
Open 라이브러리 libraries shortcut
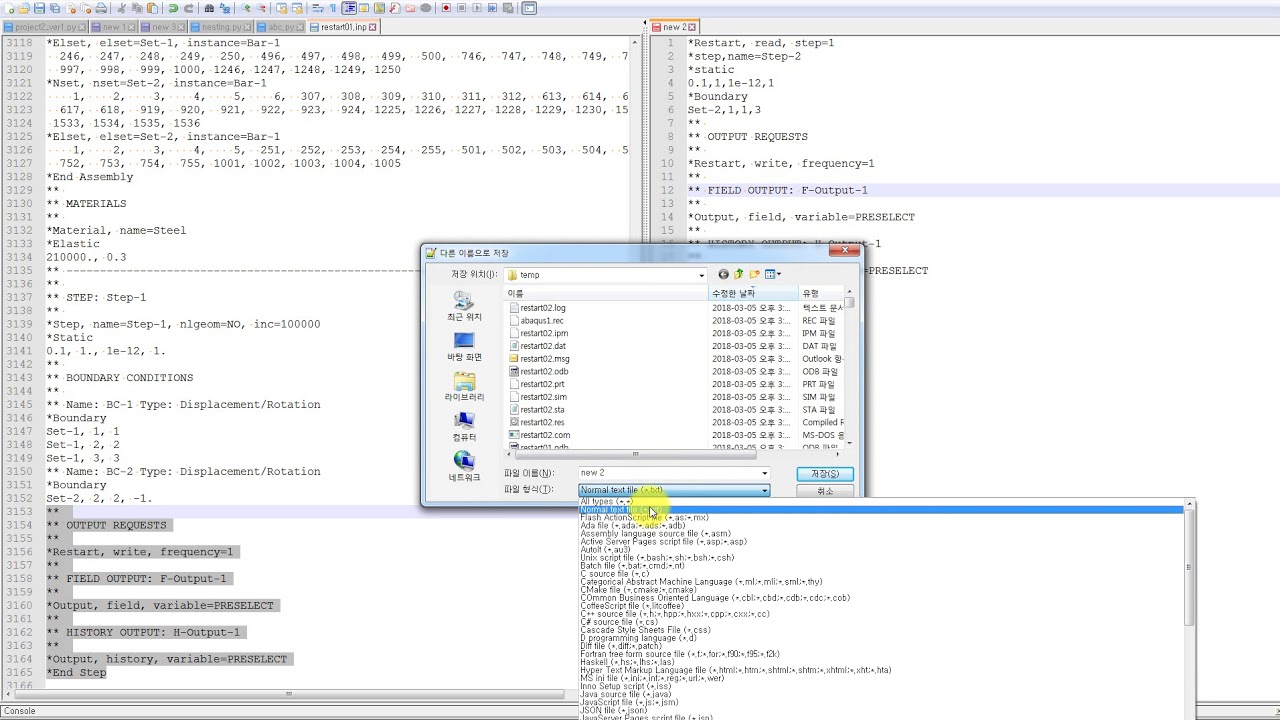[x=464, y=387]
